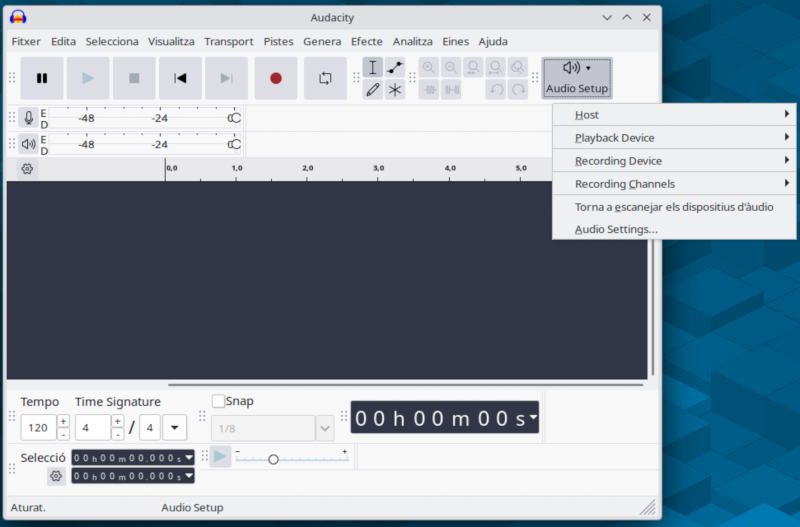Click the Tempo value field
This screenshot has width=800, height=527.
[x=39, y=428]
